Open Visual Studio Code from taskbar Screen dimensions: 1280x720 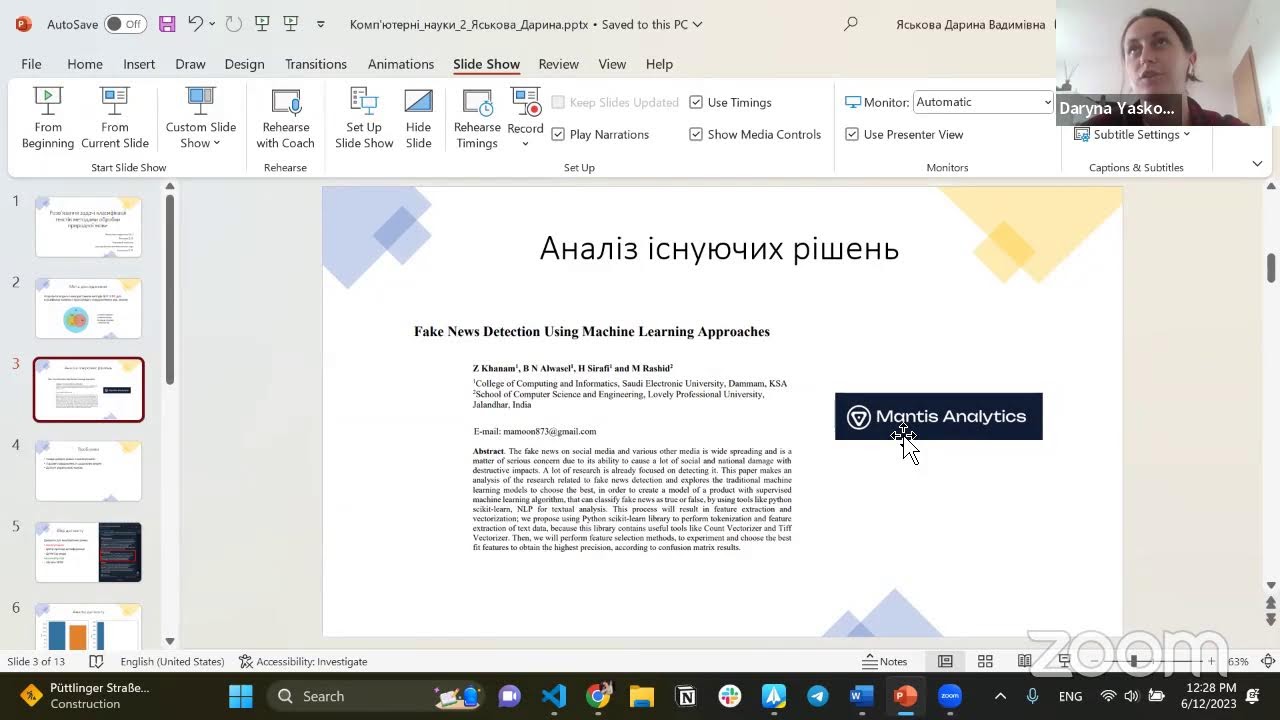click(554, 696)
